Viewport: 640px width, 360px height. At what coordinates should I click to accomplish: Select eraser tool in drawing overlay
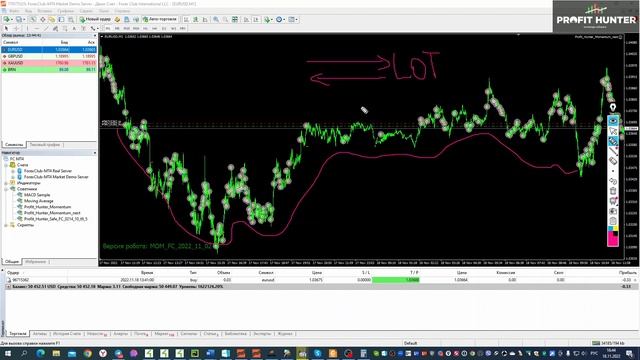tap(613, 161)
